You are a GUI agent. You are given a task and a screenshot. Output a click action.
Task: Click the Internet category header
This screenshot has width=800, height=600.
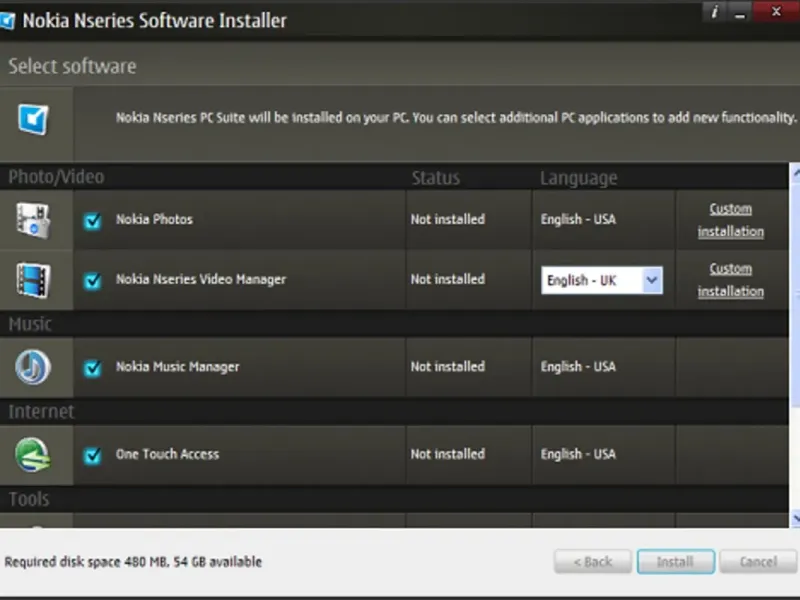pyautogui.click(x=41, y=412)
